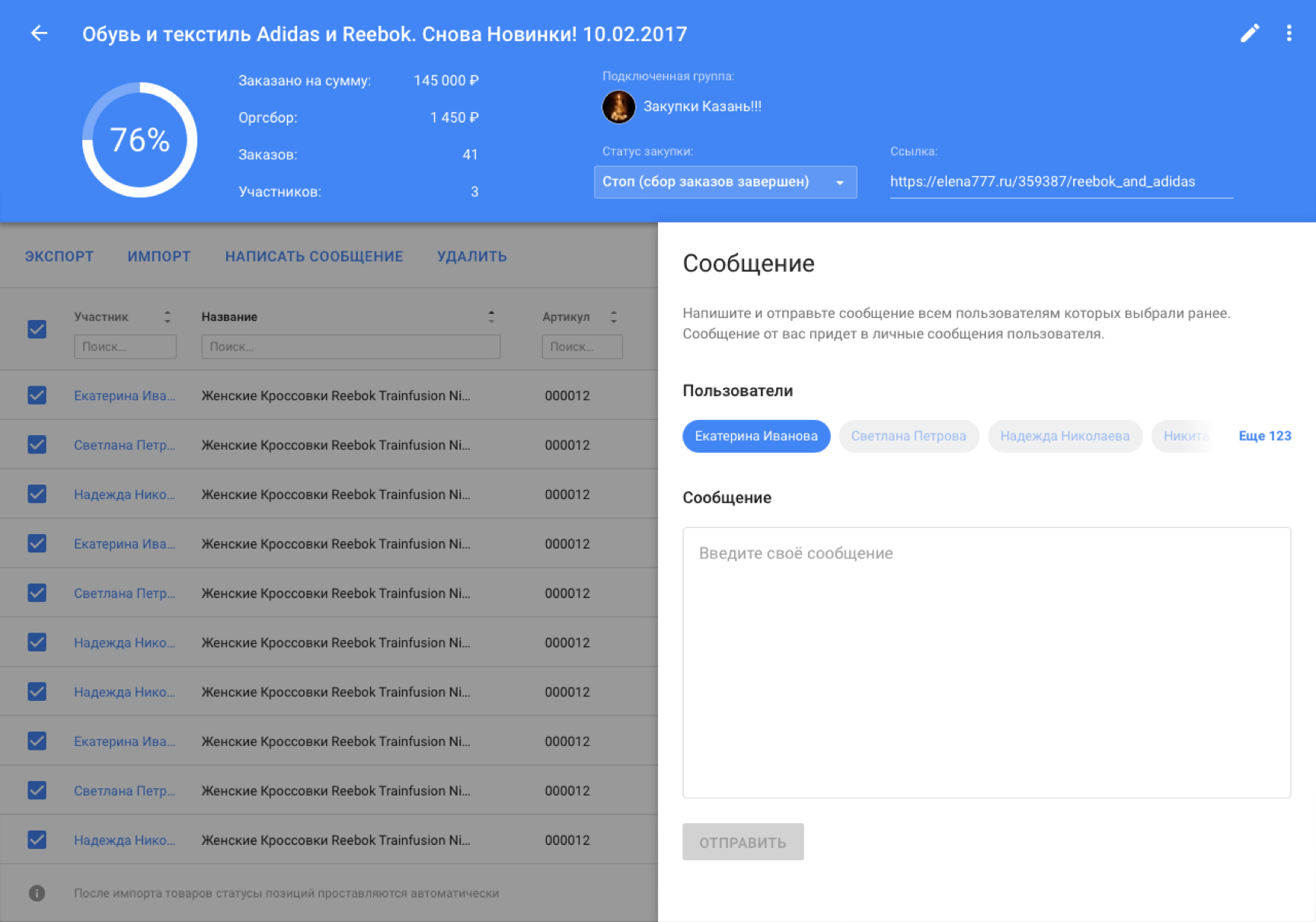Uncheck the last Надежда Нико... row checkbox
Image resolution: width=1316 pixels, height=922 pixels.
pos(37,840)
